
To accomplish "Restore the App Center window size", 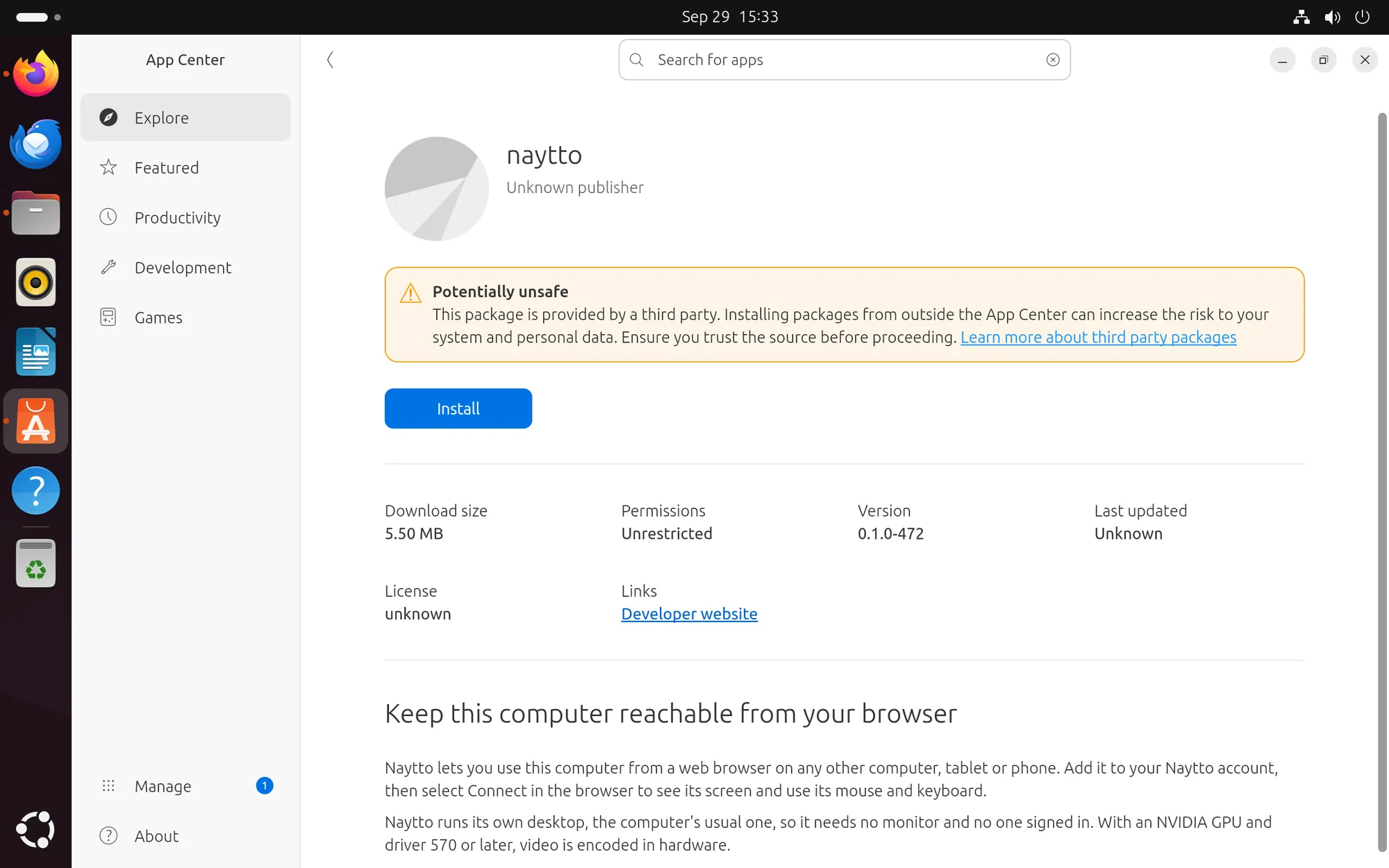I will coord(1324,60).
